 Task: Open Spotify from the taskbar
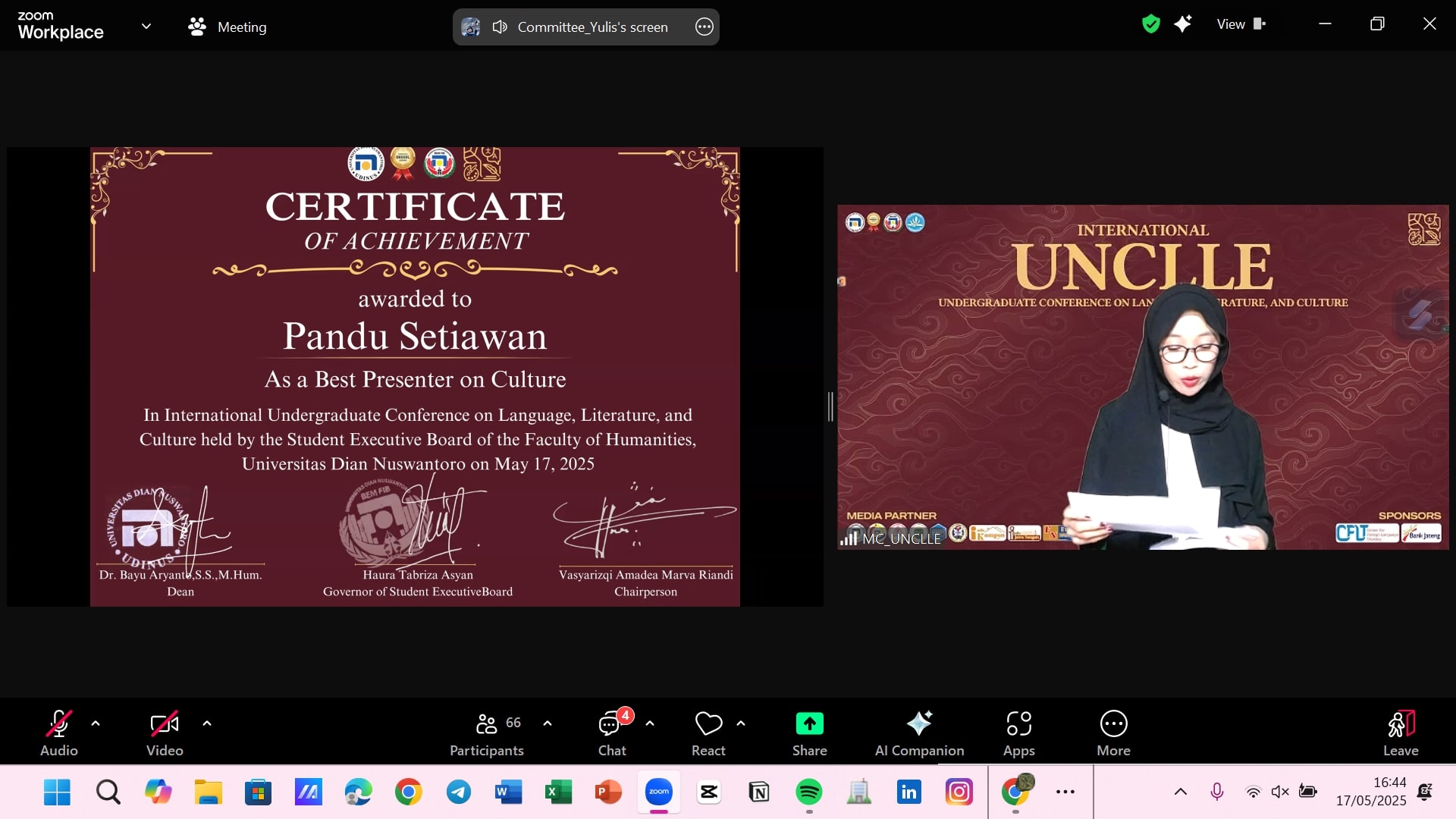click(808, 792)
